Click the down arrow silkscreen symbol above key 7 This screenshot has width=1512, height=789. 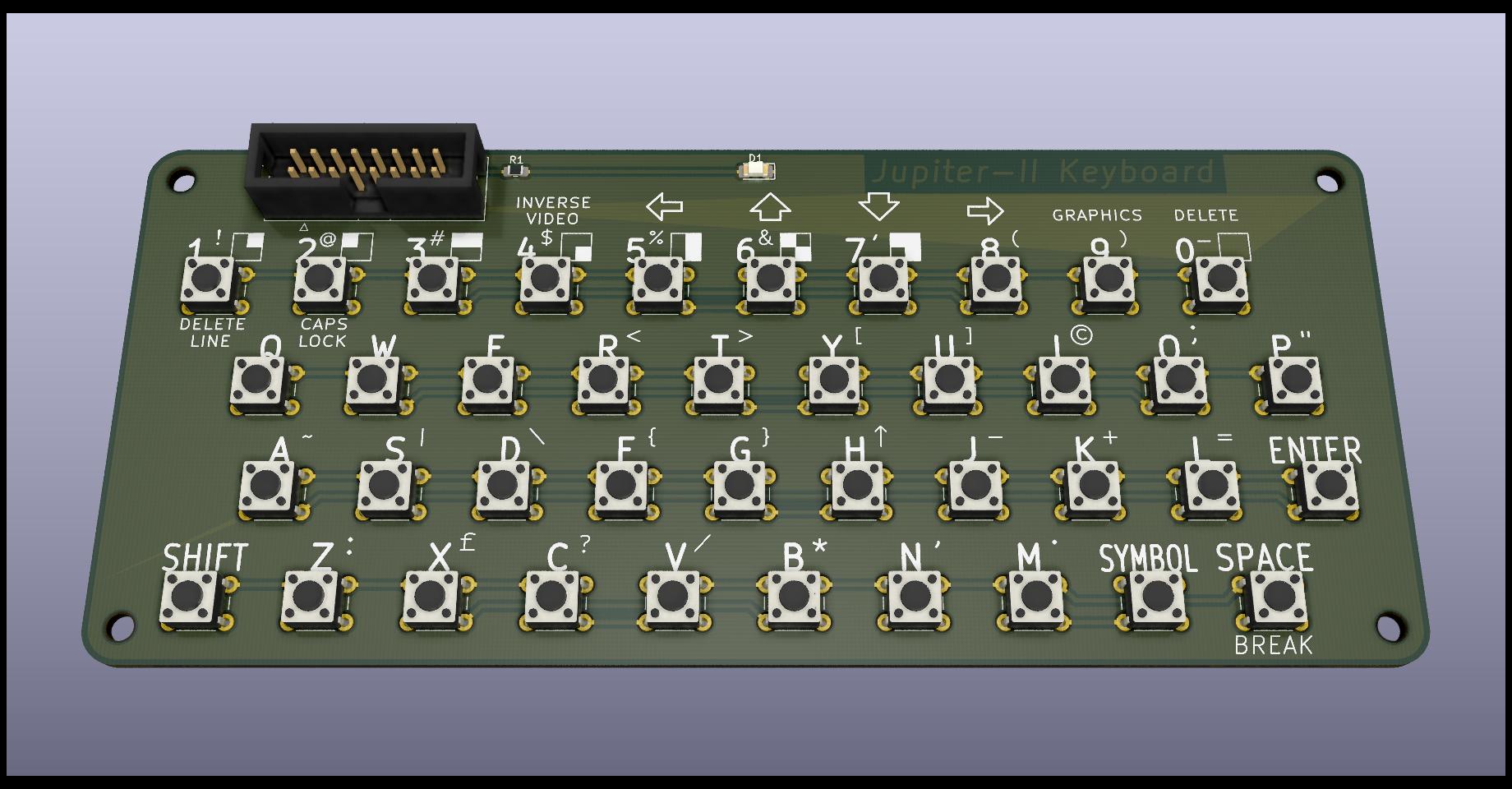click(x=878, y=206)
